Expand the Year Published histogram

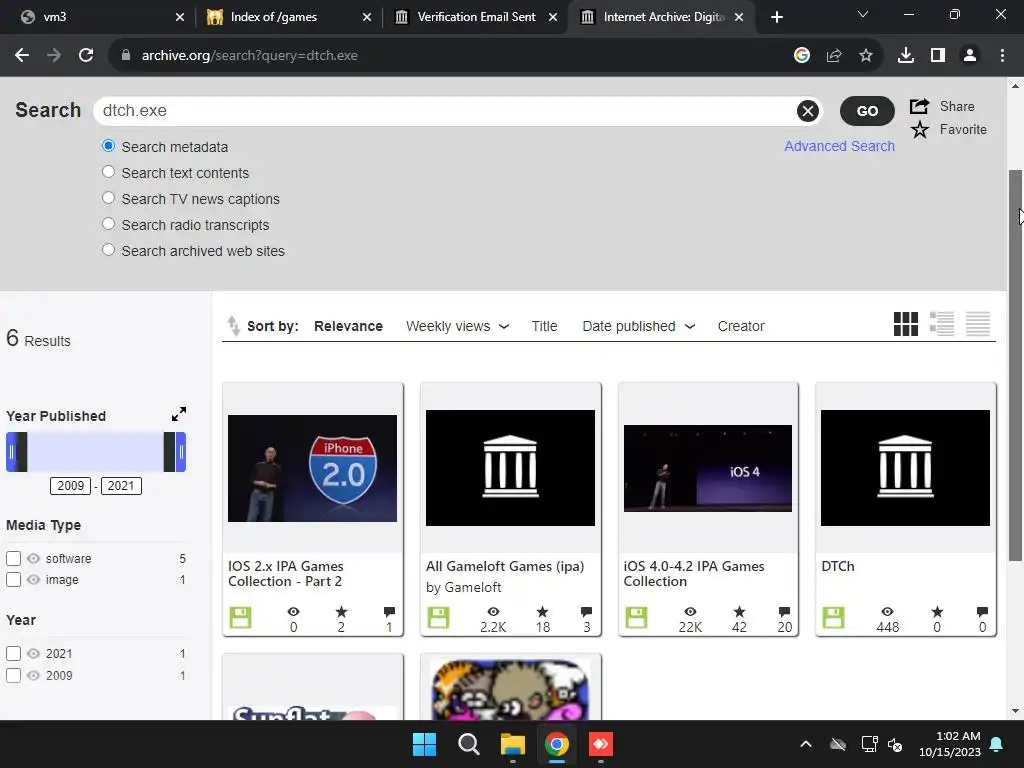[x=178, y=414]
